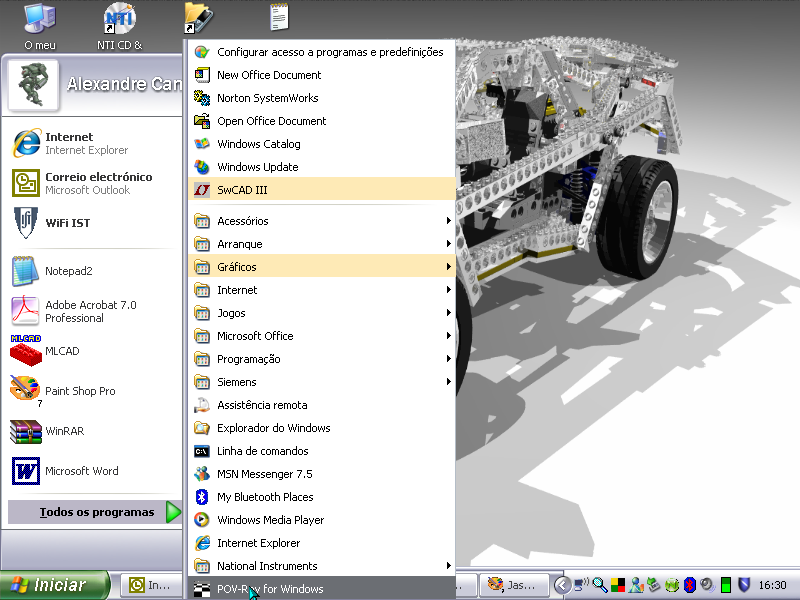Open NTI CD & desktop shortcut
800x600 pixels.
pyautogui.click(x=119, y=27)
